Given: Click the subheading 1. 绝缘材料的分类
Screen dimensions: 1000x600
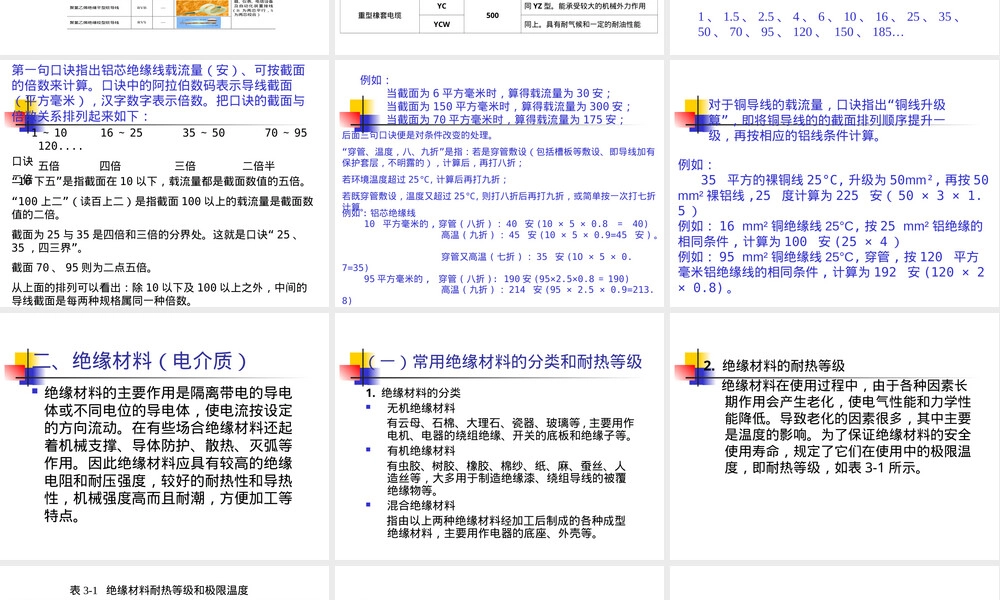Looking at the screenshot, I should pos(413,393).
